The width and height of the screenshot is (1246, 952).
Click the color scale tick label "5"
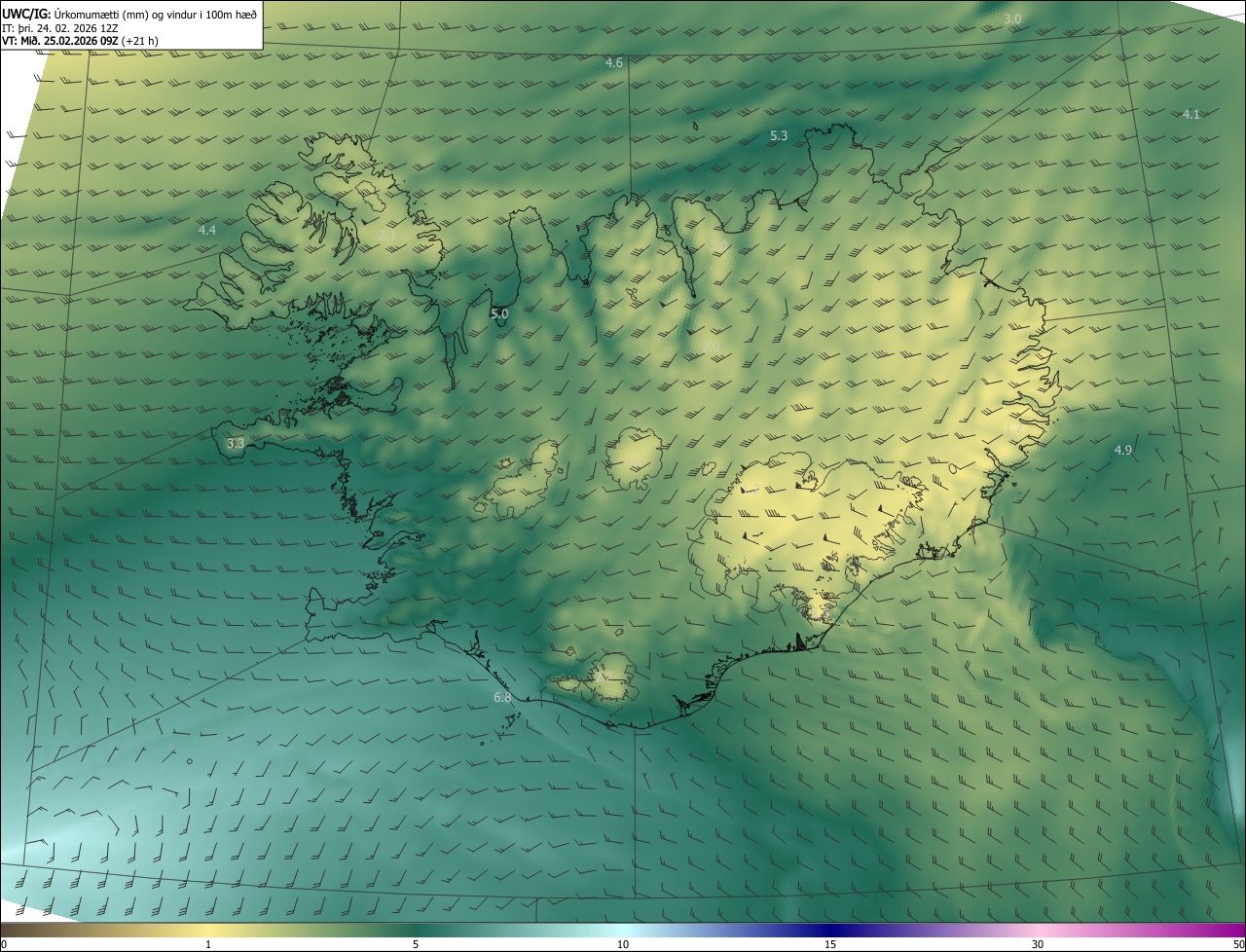tap(416, 944)
